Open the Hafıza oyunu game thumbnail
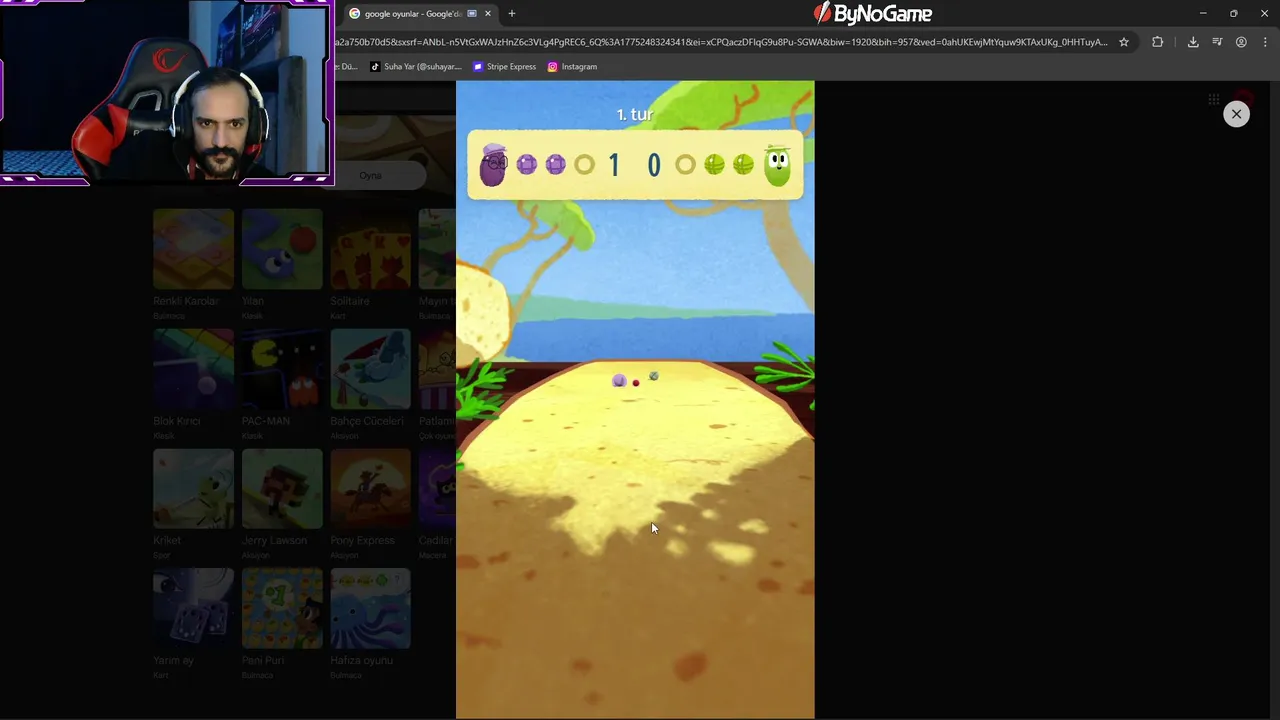The height and width of the screenshot is (720, 1280). pos(370,609)
